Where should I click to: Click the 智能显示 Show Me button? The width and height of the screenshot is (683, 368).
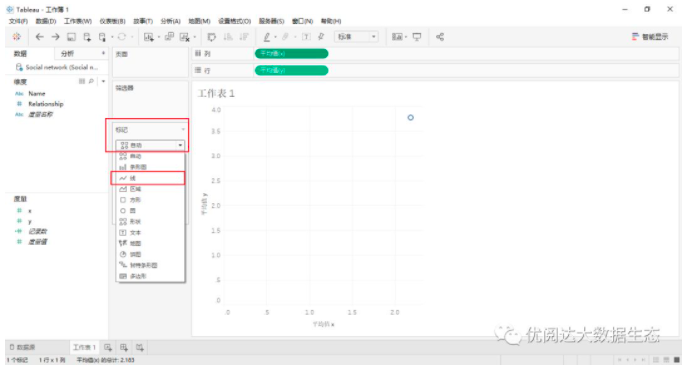(x=650, y=37)
